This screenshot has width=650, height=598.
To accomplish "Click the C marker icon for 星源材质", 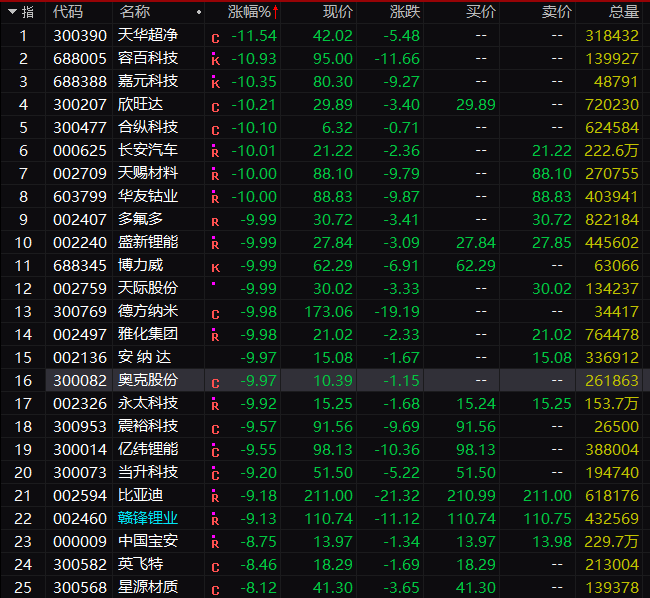I will pyautogui.click(x=215, y=590).
